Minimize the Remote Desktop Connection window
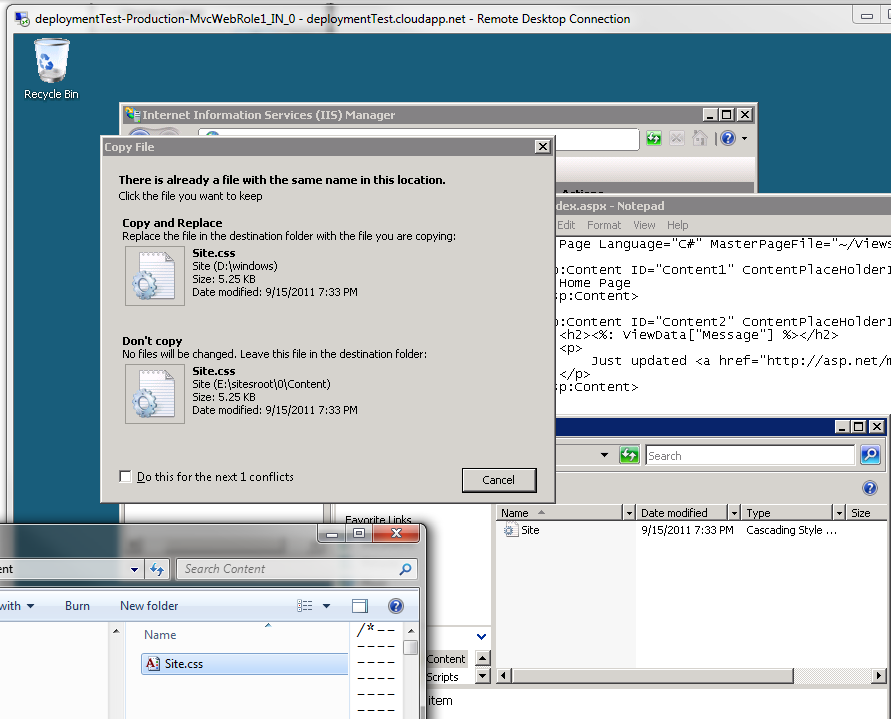The width and height of the screenshot is (891, 719). pos(867,16)
